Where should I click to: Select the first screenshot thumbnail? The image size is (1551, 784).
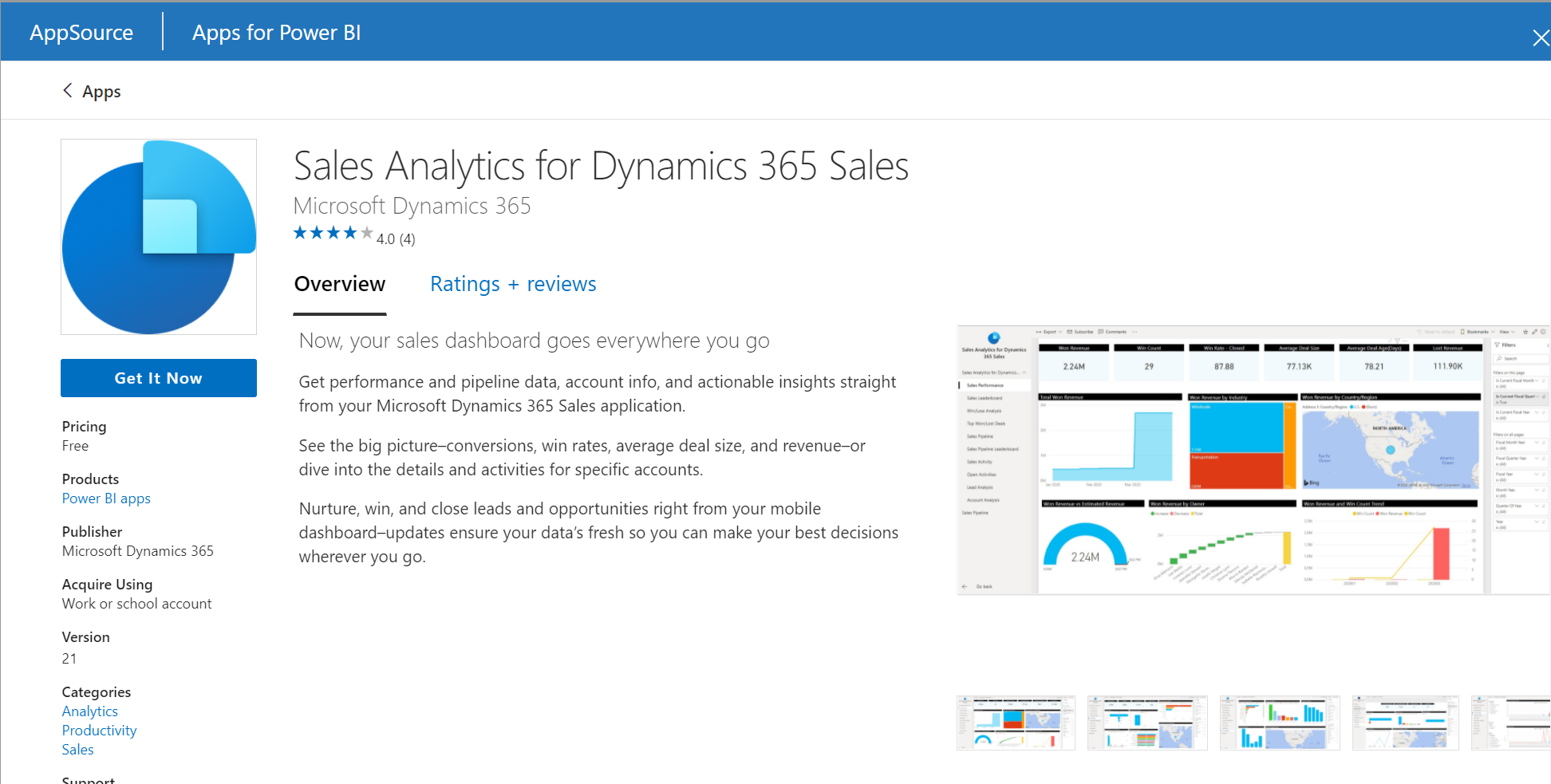pyautogui.click(x=1016, y=723)
